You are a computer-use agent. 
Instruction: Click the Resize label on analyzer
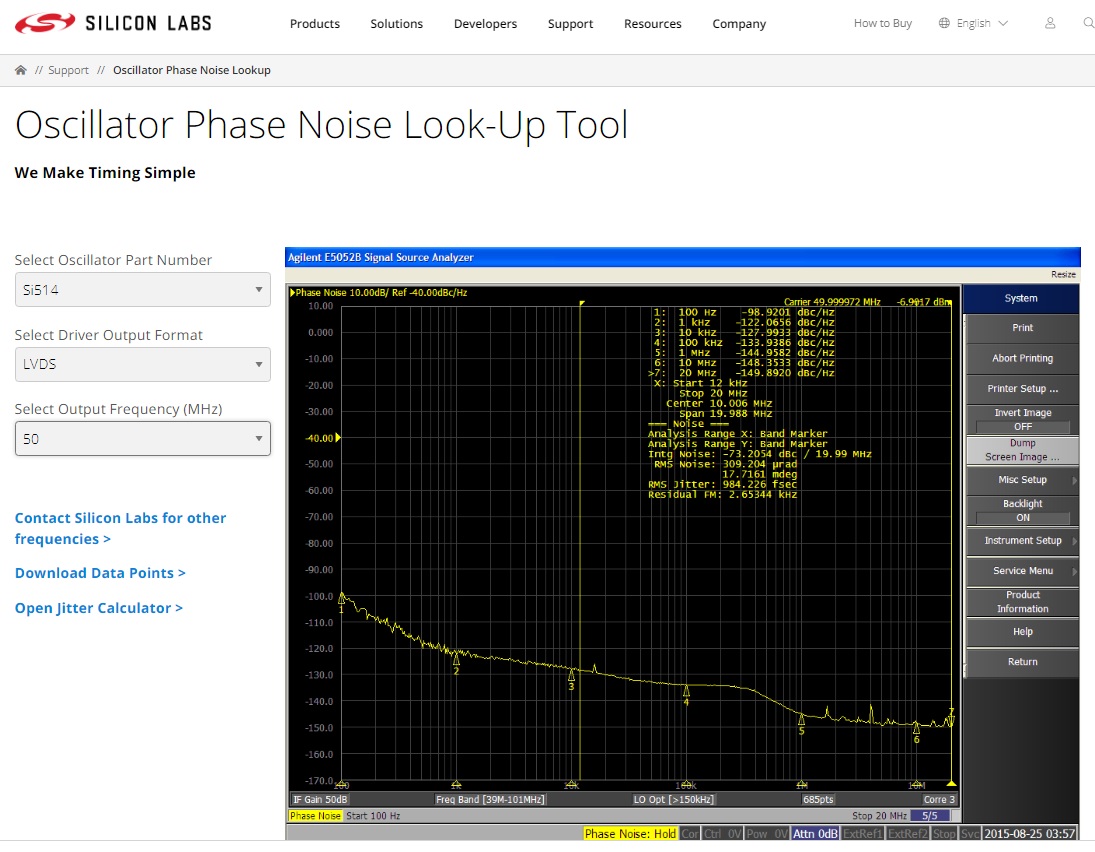tap(1063, 274)
